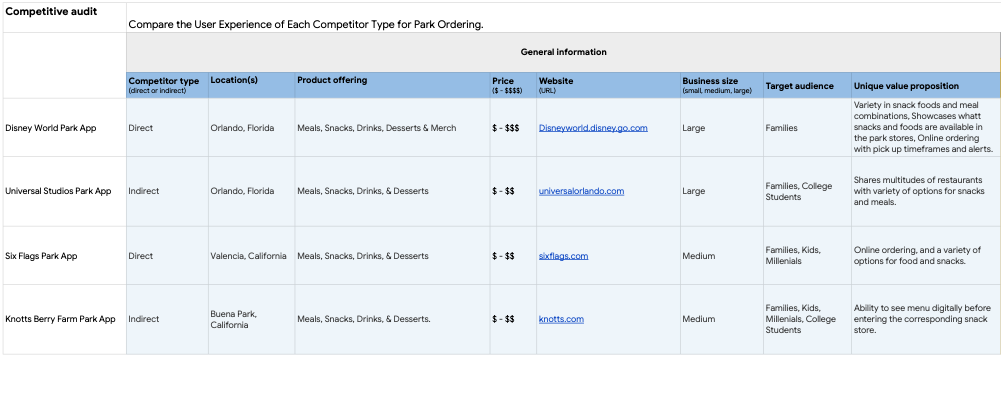1001x419 pixels.
Task: Select Six Flags '$ - $$' price cell
Action: coord(513,256)
